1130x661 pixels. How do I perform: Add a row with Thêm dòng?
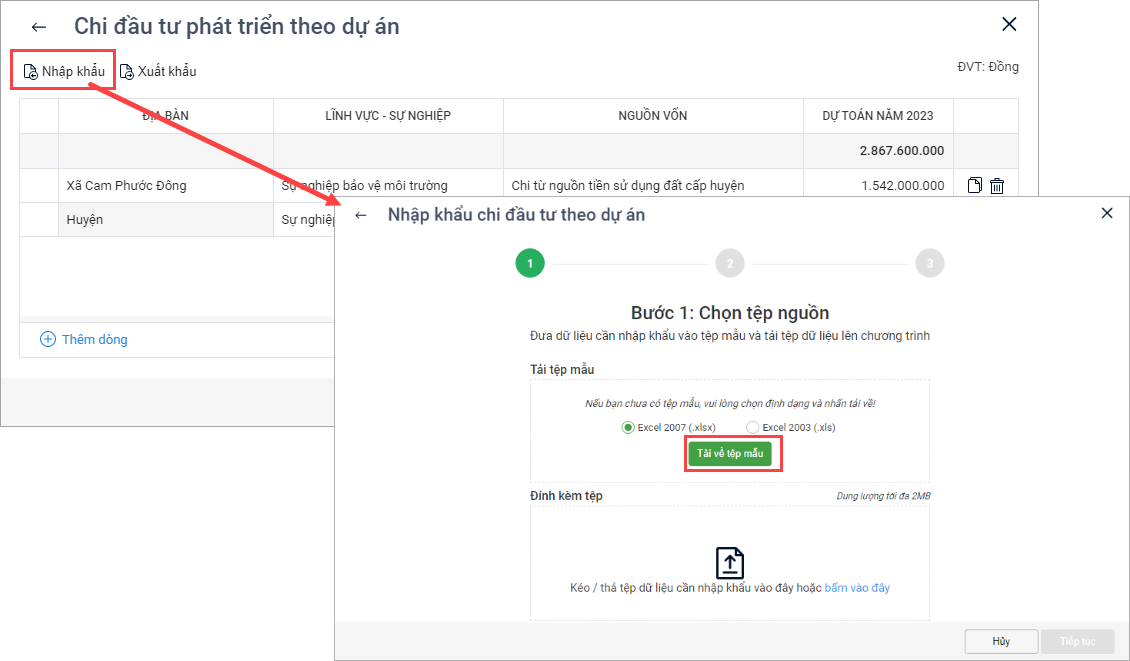click(84, 339)
